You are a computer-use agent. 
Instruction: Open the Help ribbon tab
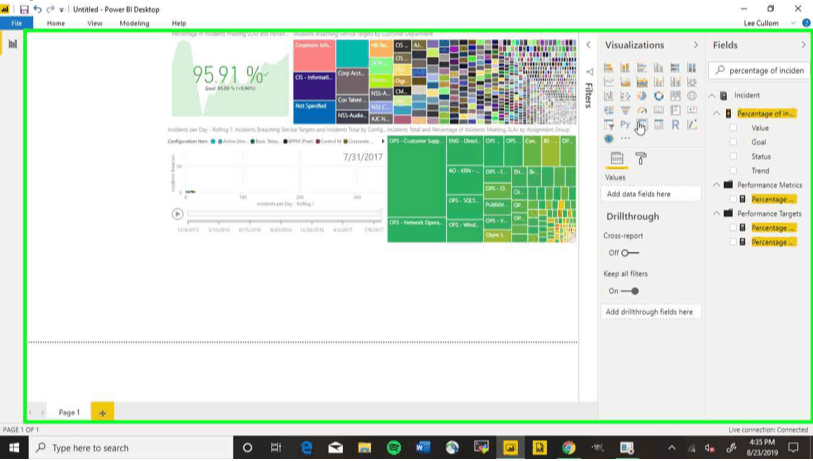(x=179, y=23)
